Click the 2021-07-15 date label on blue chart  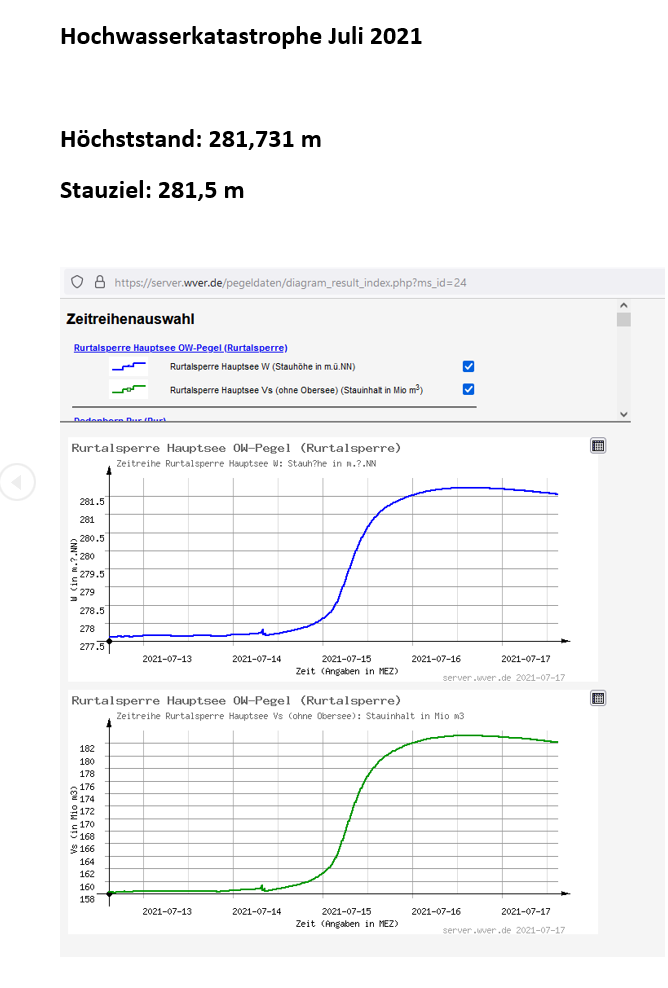pos(346,658)
